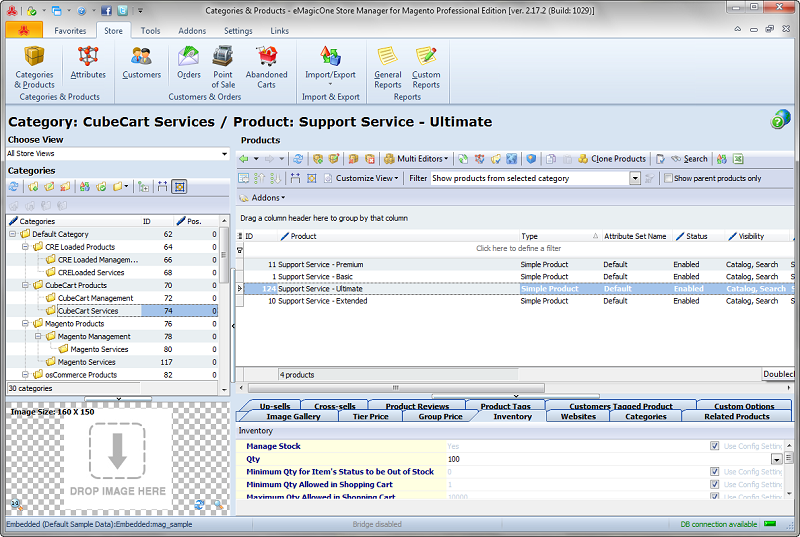Click the green back arrow in products toolbar
This screenshot has height=537, width=800.
pyautogui.click(x=244, y=159)
